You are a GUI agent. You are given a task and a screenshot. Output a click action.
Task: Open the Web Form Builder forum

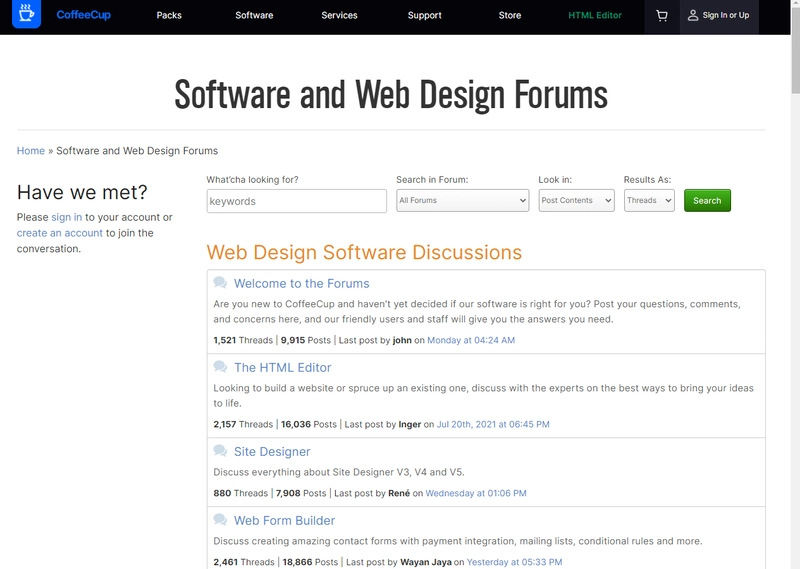[284, 521]
